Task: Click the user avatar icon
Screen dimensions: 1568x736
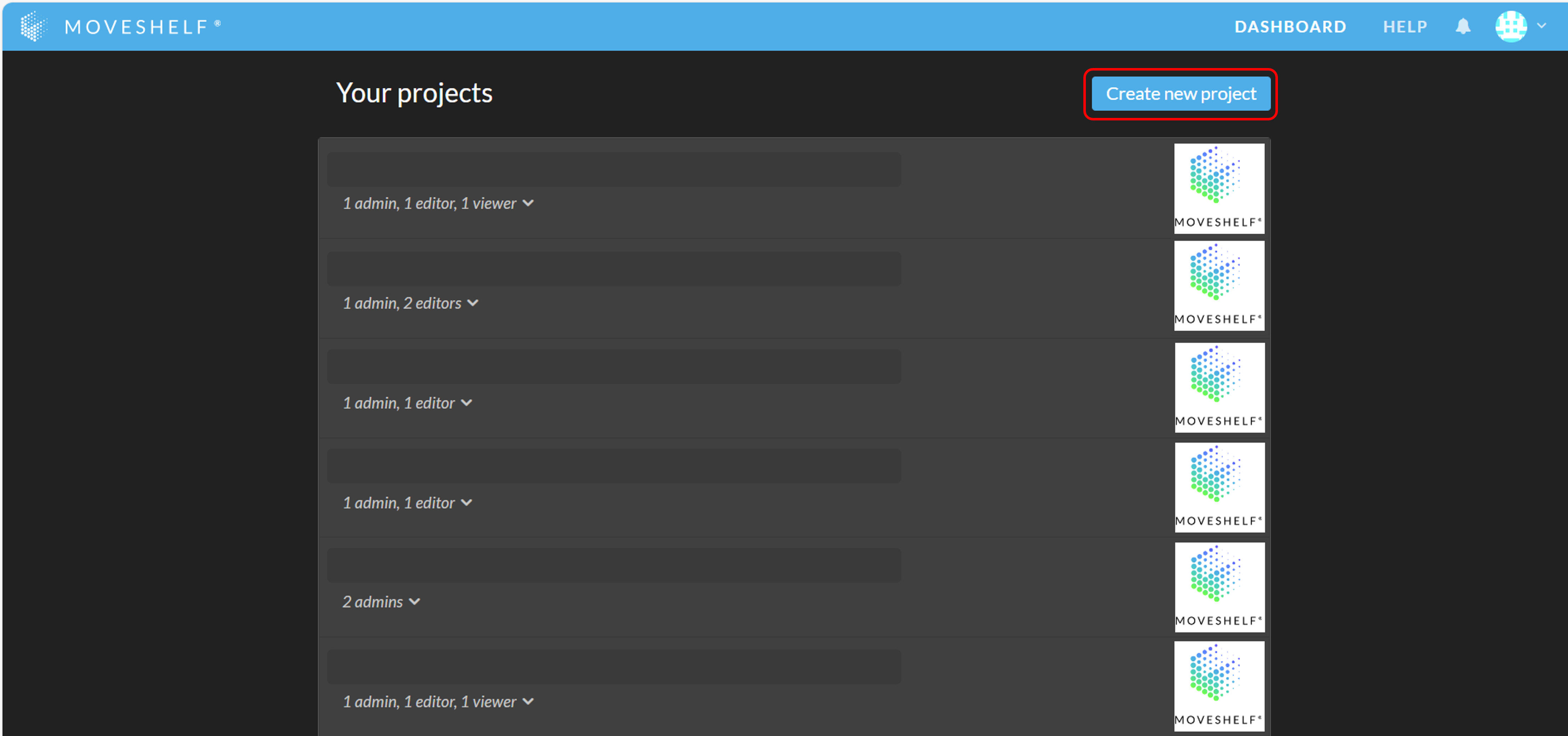Action: pyautogui.click(x=1511, y=26)
